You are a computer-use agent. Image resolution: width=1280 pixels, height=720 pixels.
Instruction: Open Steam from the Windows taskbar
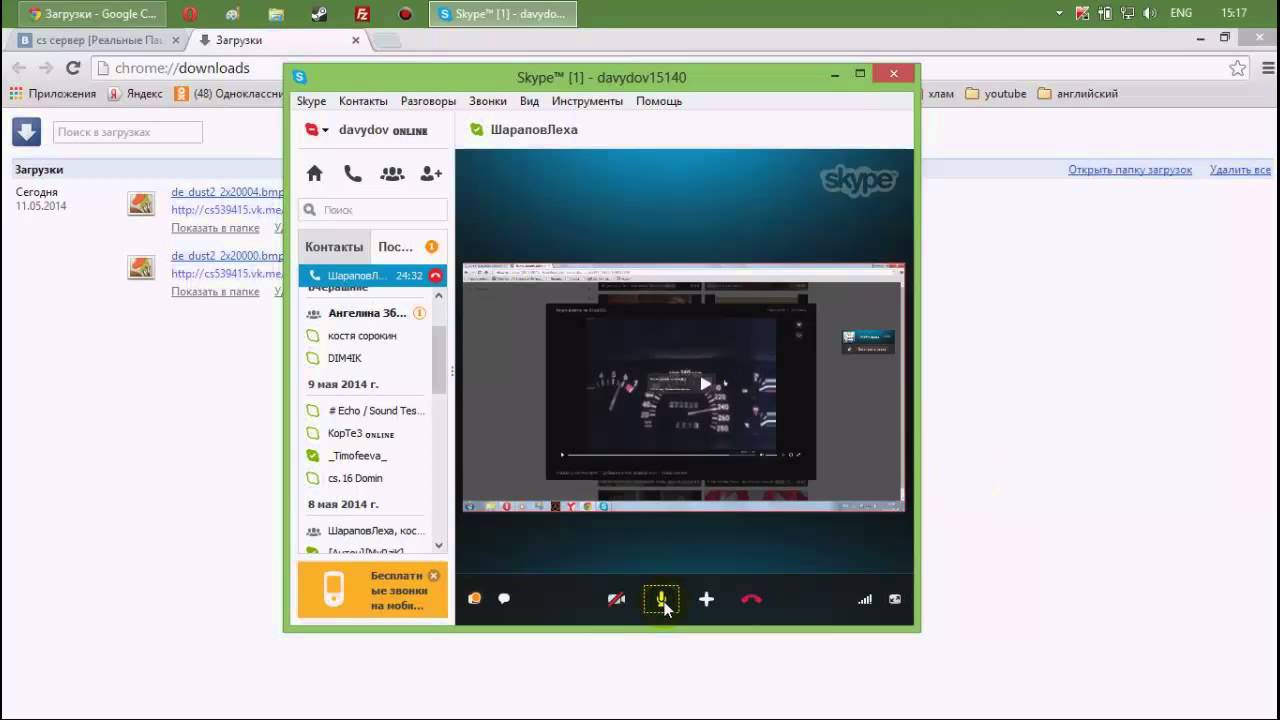point(319,14)
